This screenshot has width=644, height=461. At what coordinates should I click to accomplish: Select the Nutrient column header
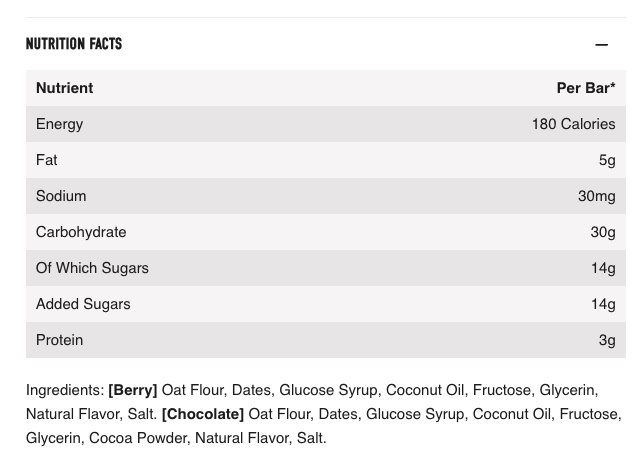click(64, 88)
